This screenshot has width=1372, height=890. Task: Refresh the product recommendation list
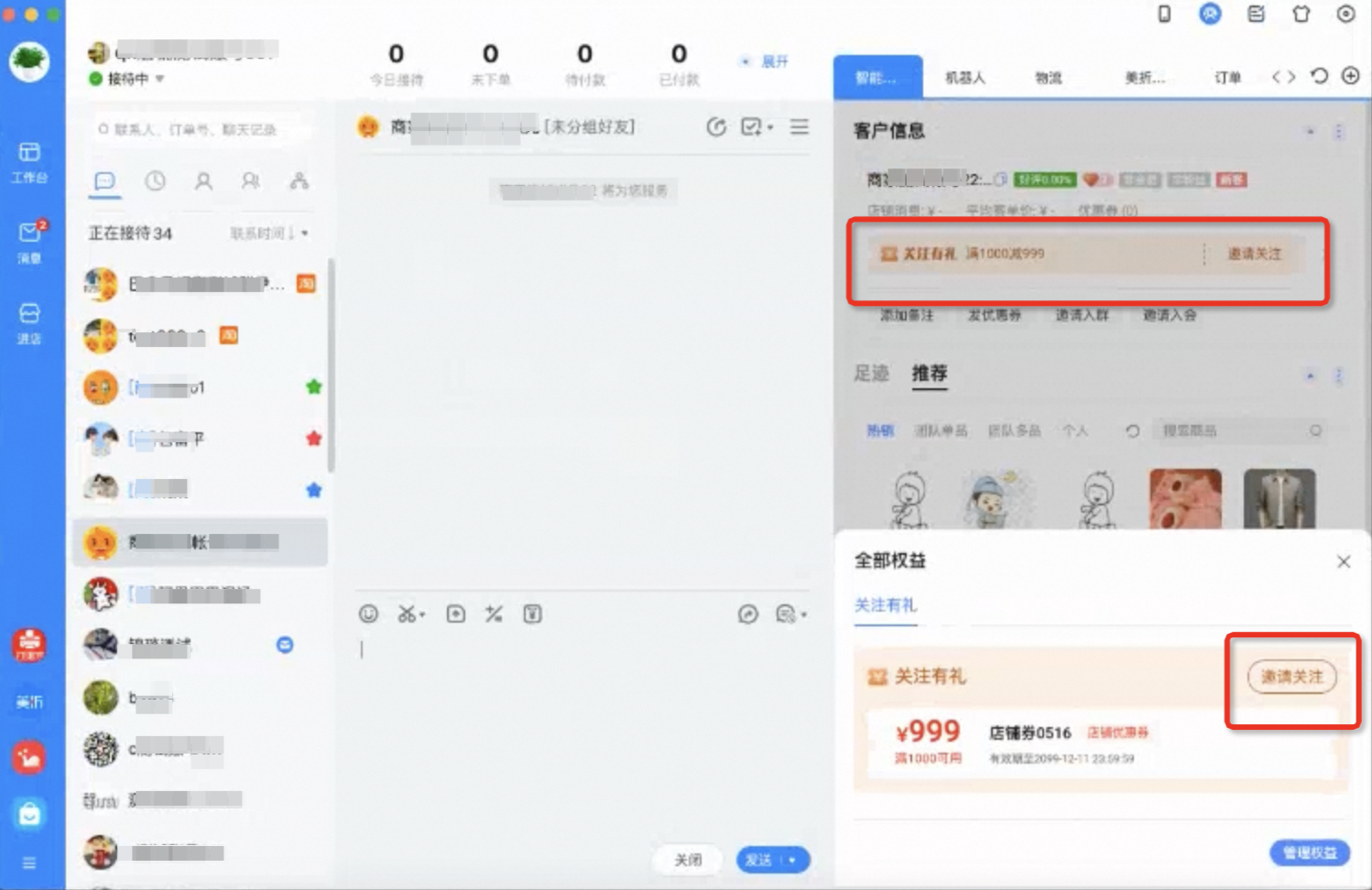(x=1133, y=430)
